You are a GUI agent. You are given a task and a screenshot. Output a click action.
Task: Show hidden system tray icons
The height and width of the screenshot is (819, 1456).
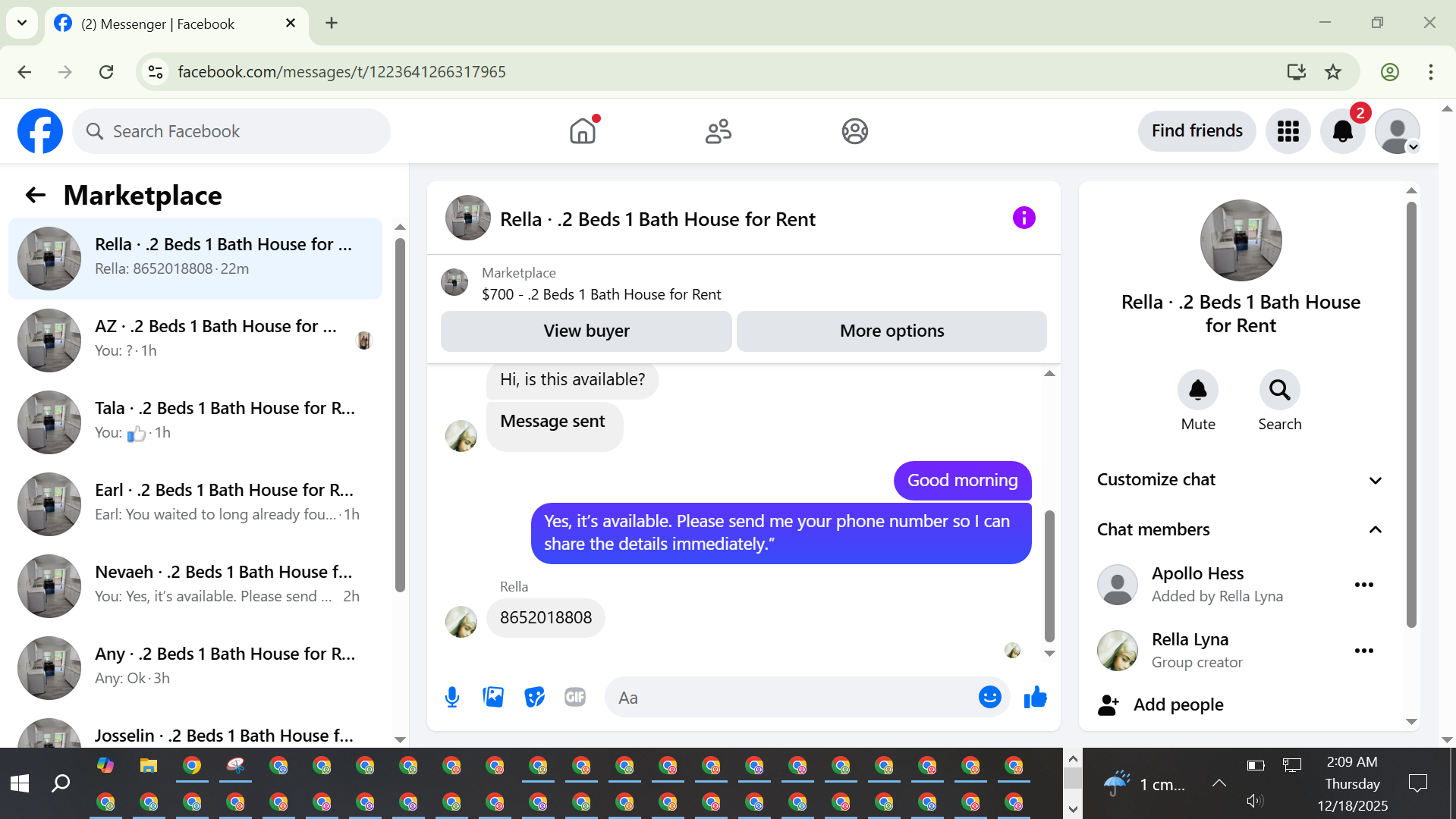click(1219, 783)
